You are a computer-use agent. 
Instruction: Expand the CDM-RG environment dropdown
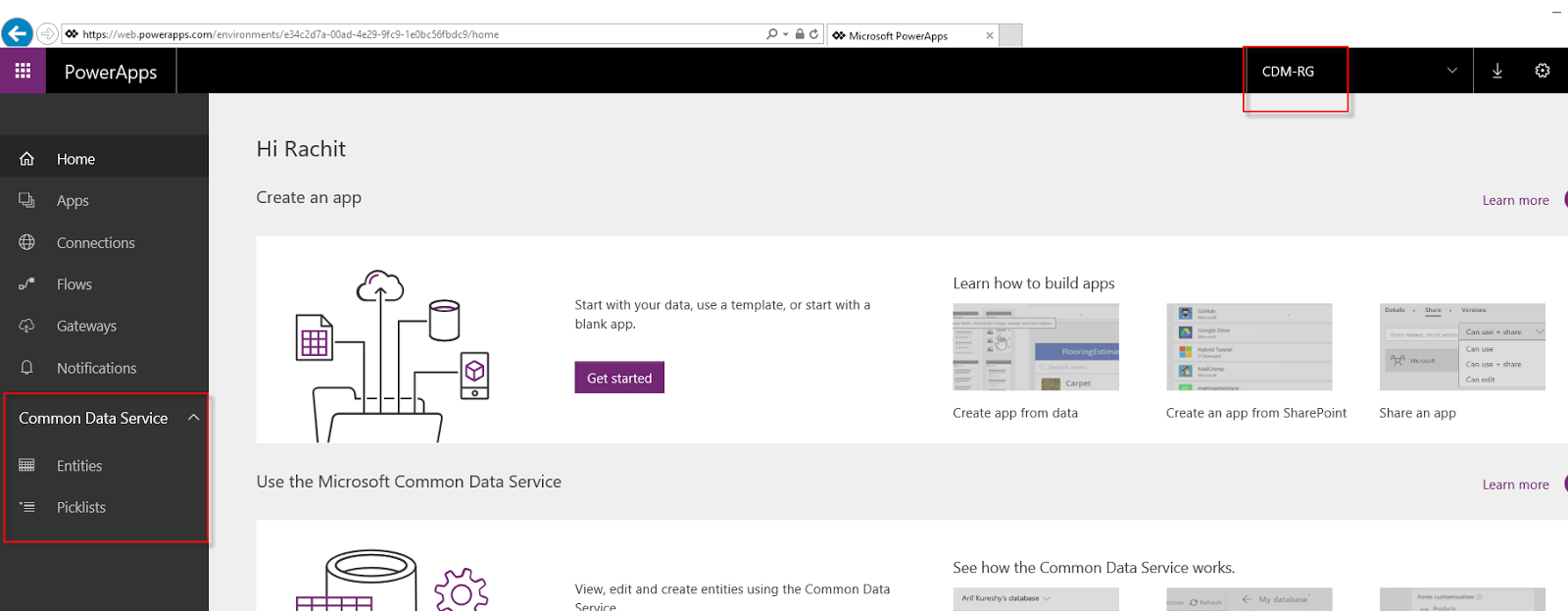tap(1451, 71)
